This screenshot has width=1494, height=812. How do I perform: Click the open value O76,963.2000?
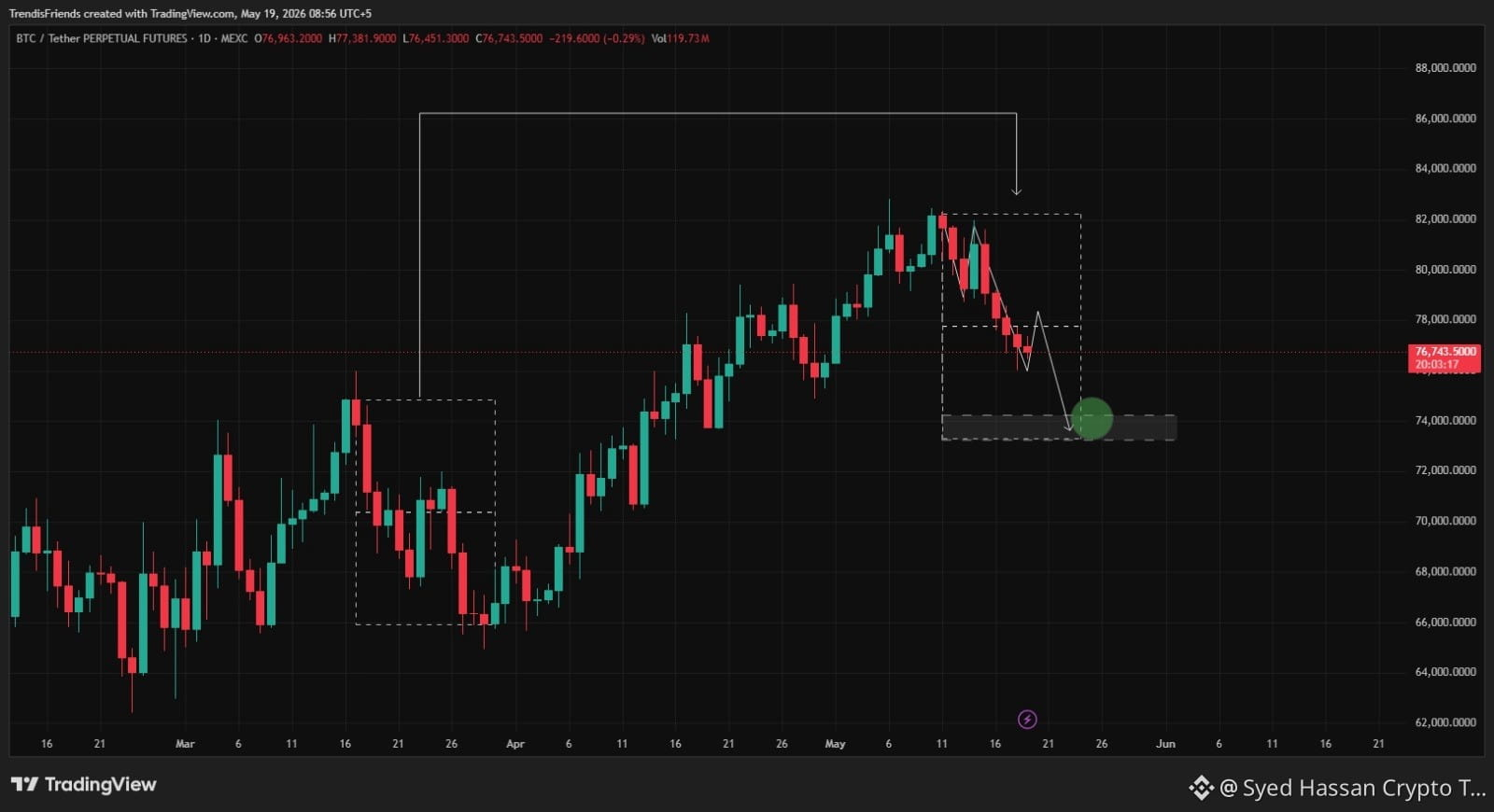click(x=289, y=38)
